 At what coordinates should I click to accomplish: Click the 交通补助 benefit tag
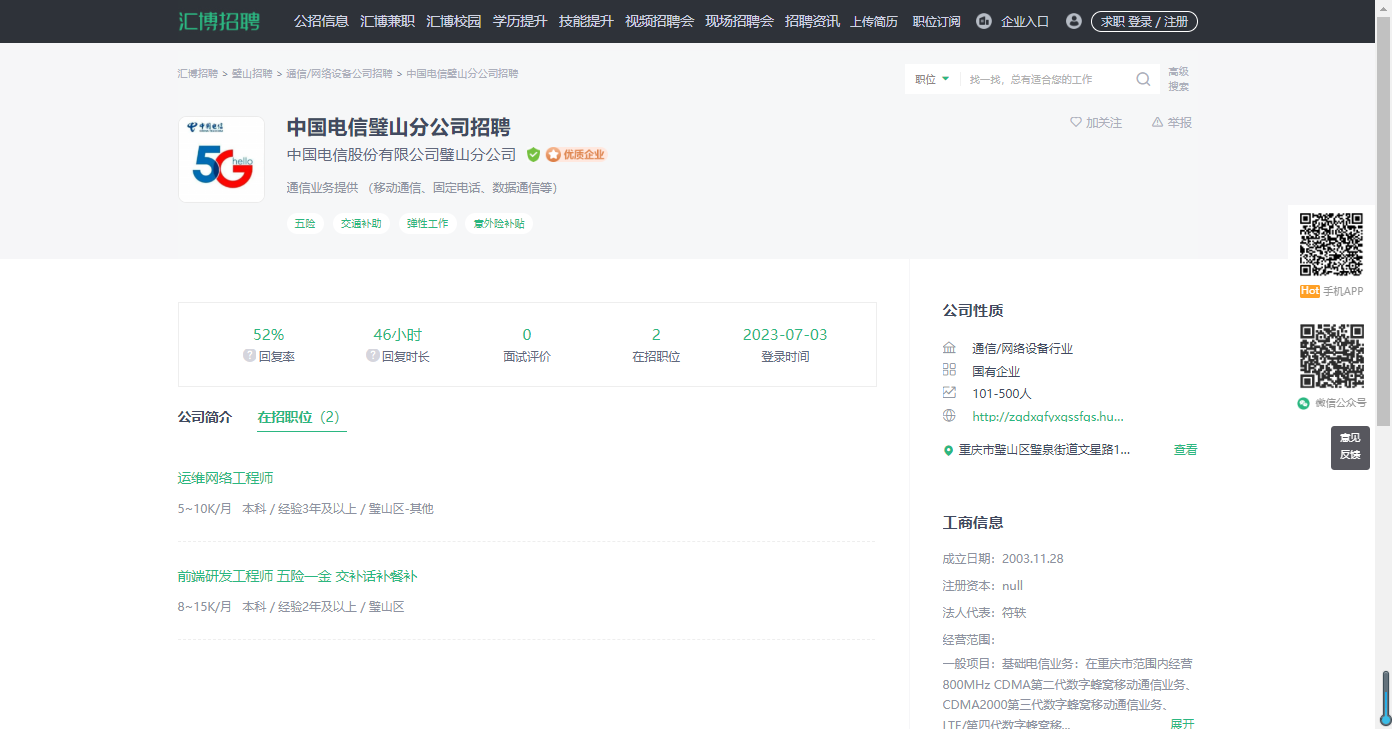(361, 224)
